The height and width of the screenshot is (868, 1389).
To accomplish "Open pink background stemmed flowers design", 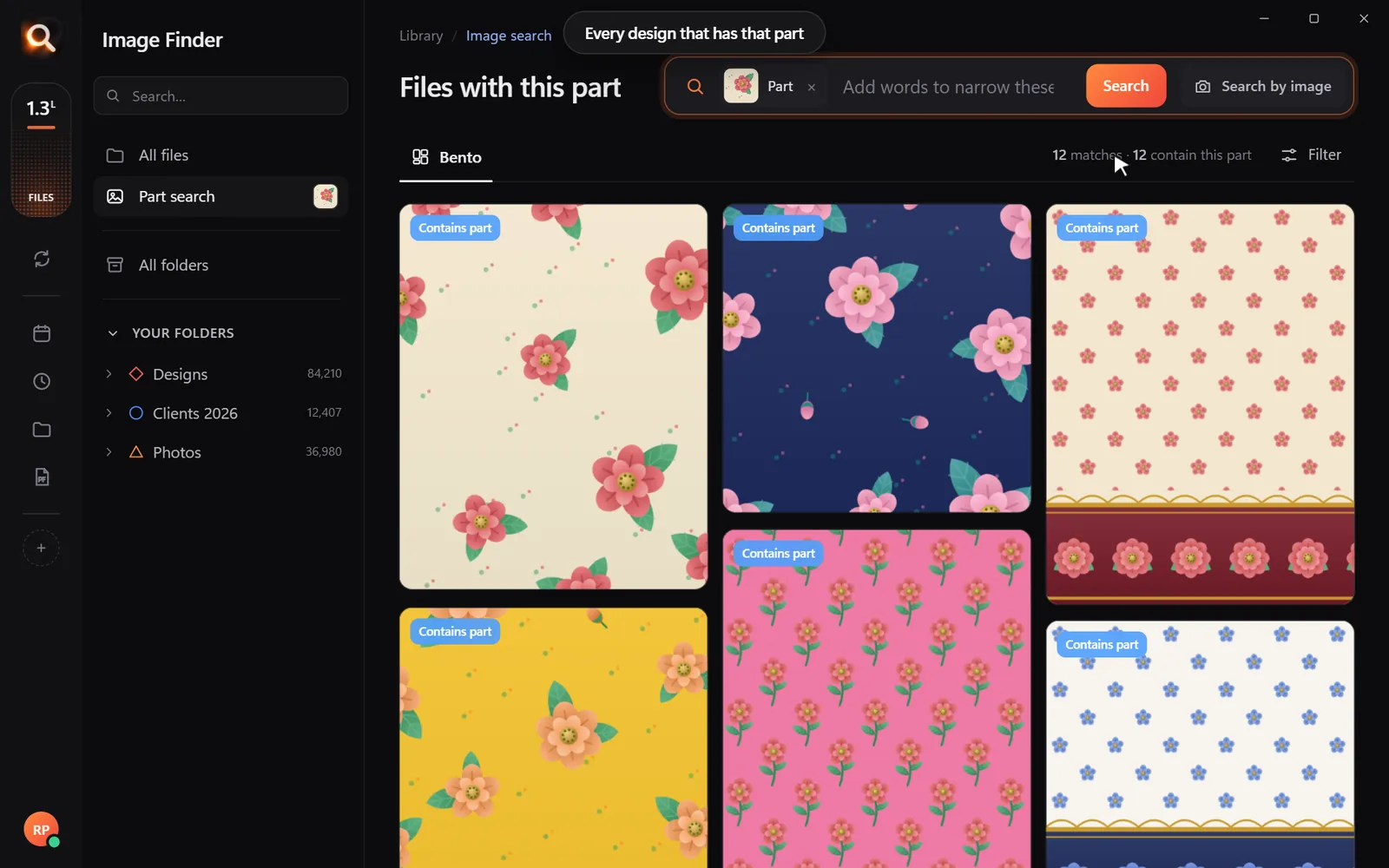I will click(x=877, y=699).
